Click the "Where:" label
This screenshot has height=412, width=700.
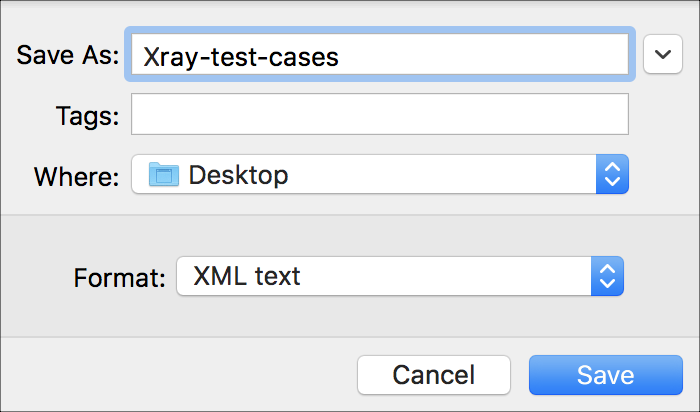tap(77, 176)
